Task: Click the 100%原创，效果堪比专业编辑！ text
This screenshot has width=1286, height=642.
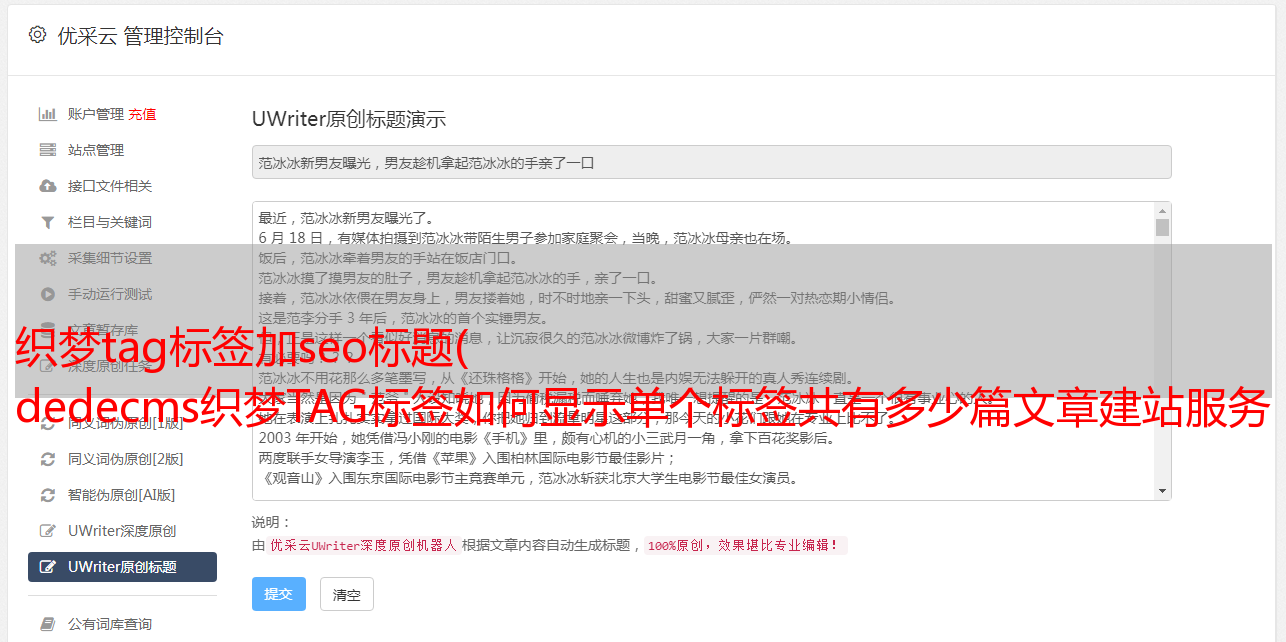Action: pos(746,546)
